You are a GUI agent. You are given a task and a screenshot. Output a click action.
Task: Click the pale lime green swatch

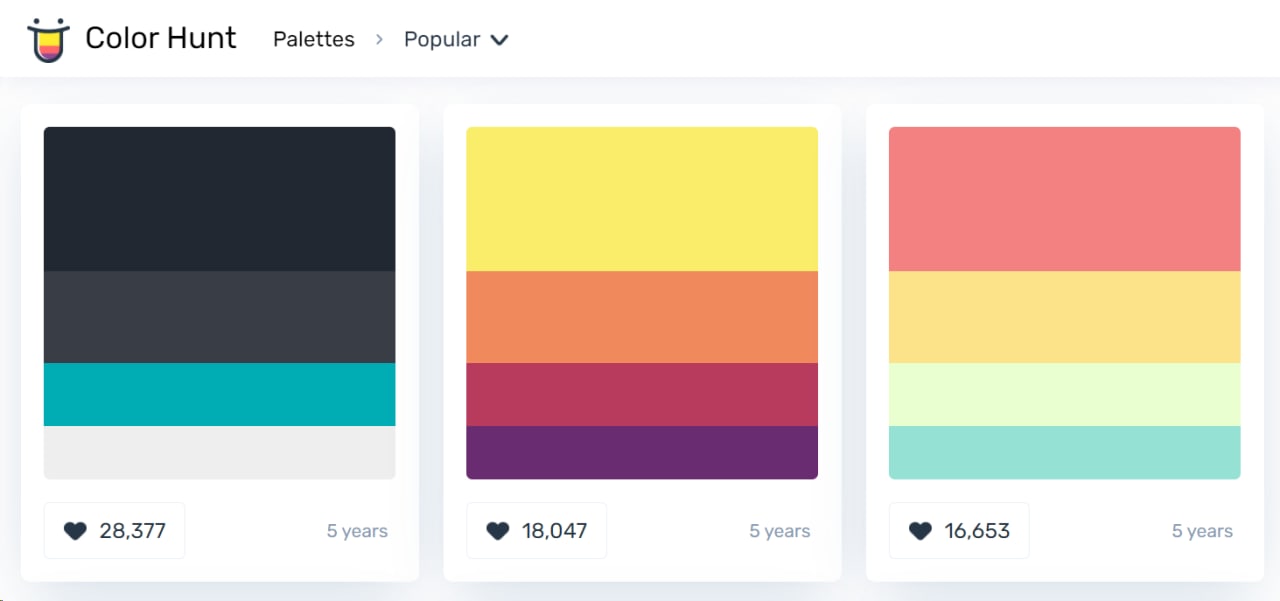1064,394
